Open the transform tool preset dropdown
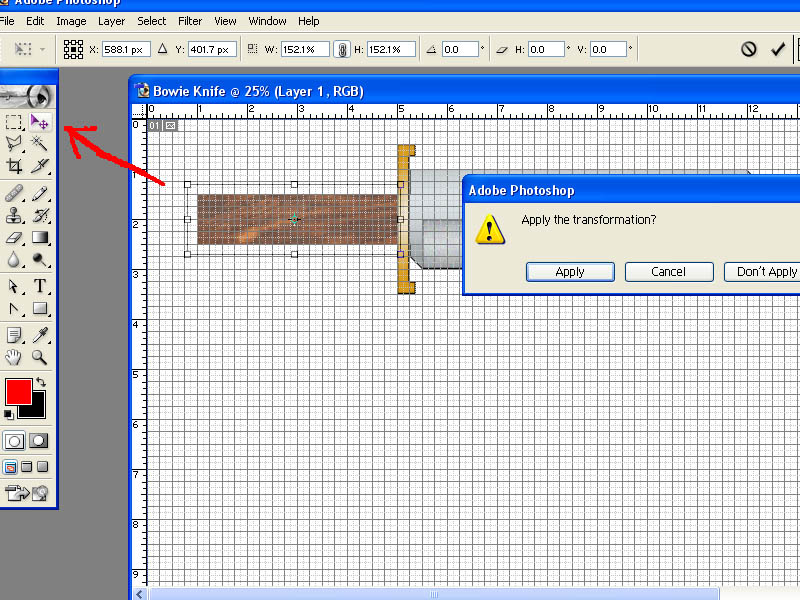This screenshot has width=800, height=600. click(x=29, y=49)
